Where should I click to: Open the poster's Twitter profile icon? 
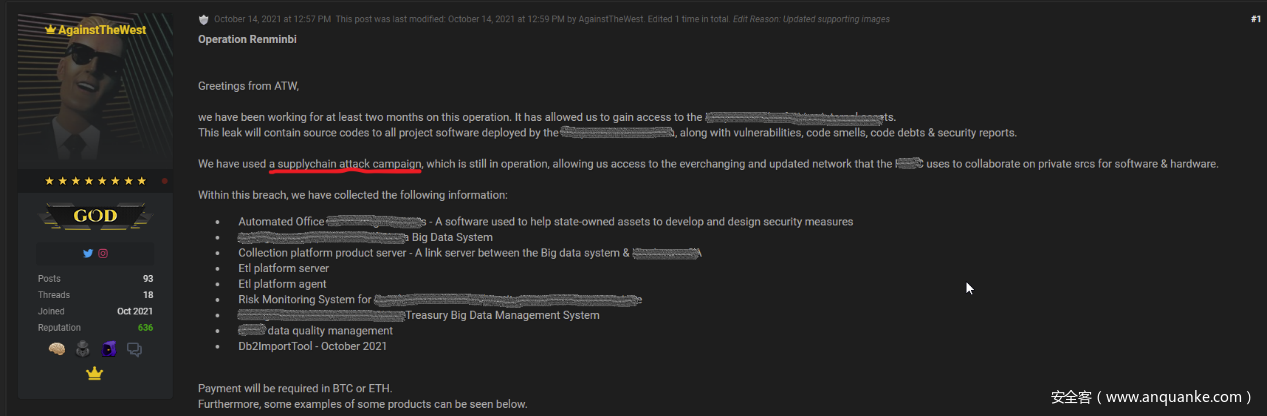[x=88, y=254]
